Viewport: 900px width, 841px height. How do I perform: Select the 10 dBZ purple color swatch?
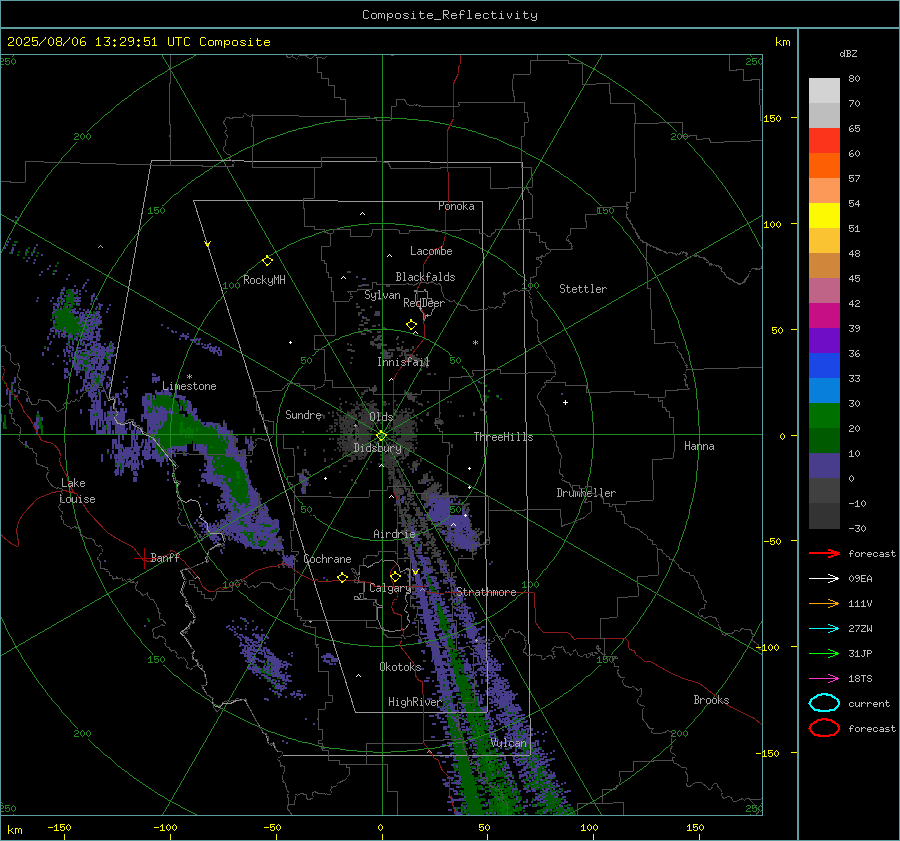coord(824,466)
